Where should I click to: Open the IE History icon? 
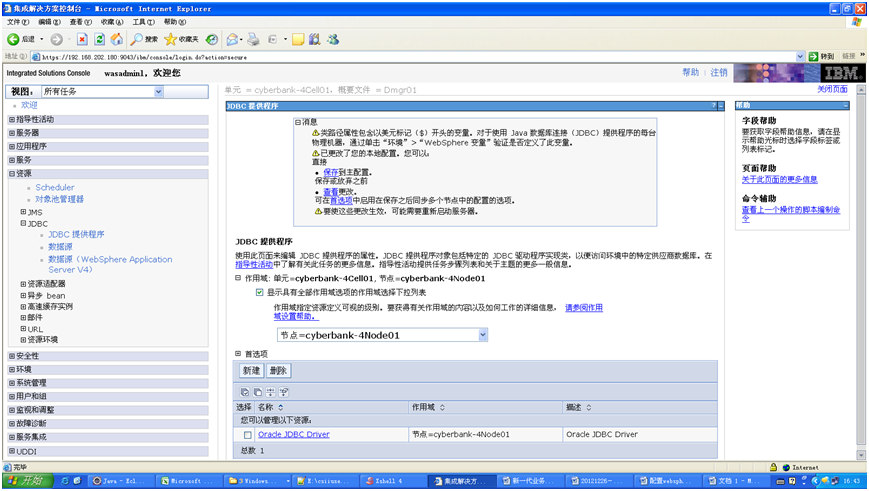pyautogui.click(x=211, y=39)
